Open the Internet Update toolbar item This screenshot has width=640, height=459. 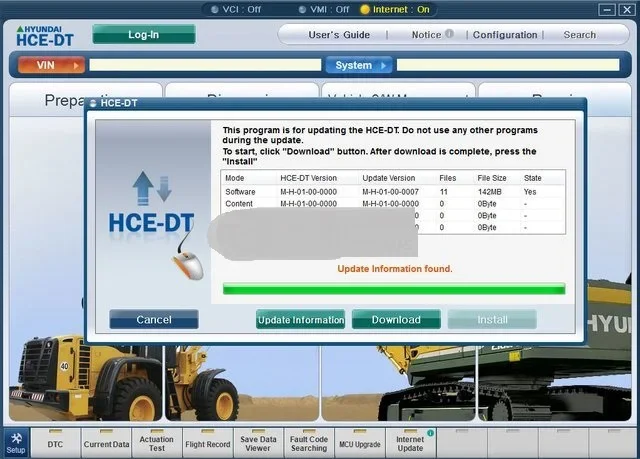click(411, 444)
